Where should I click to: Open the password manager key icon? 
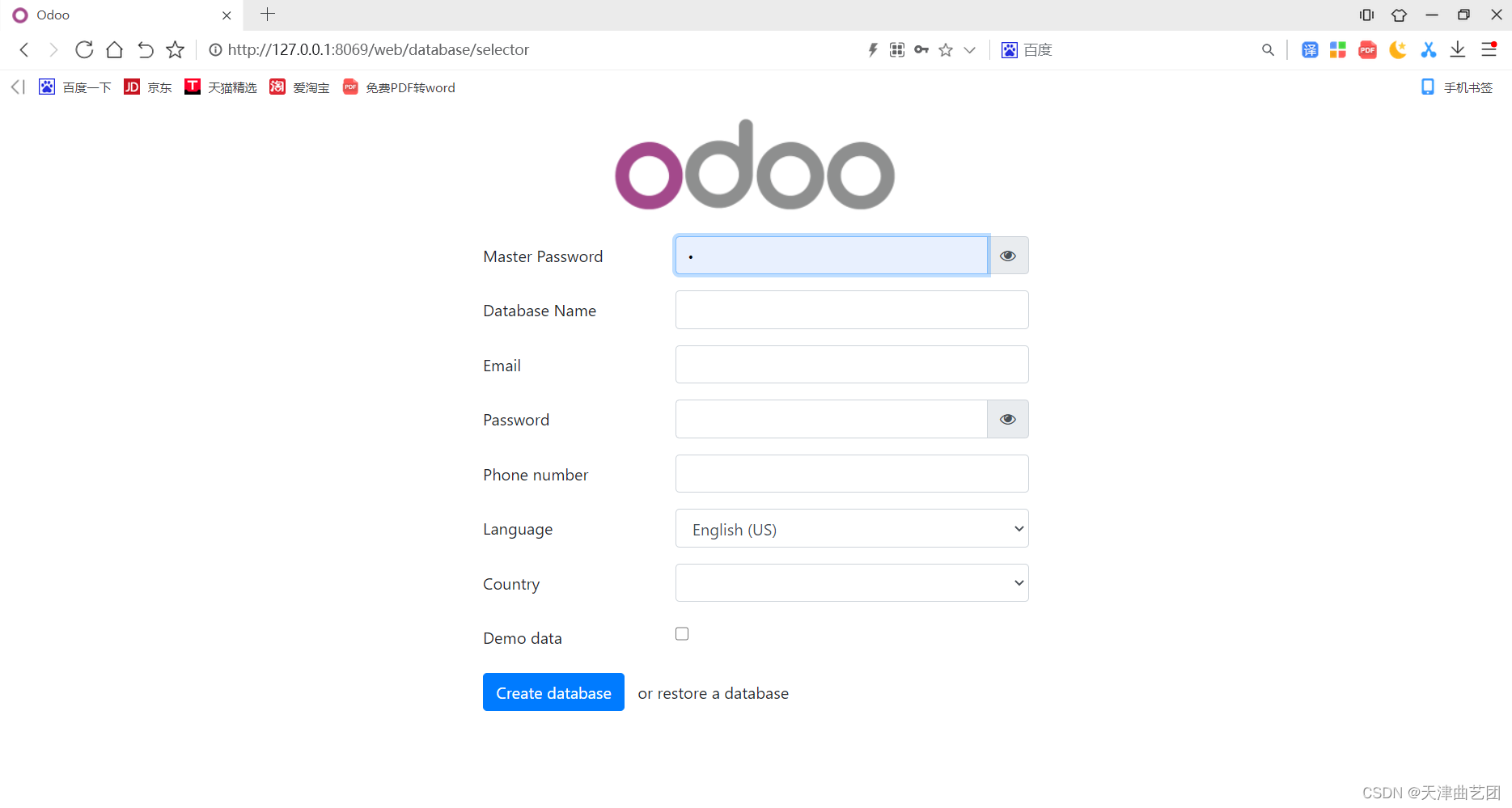point(921,49)
